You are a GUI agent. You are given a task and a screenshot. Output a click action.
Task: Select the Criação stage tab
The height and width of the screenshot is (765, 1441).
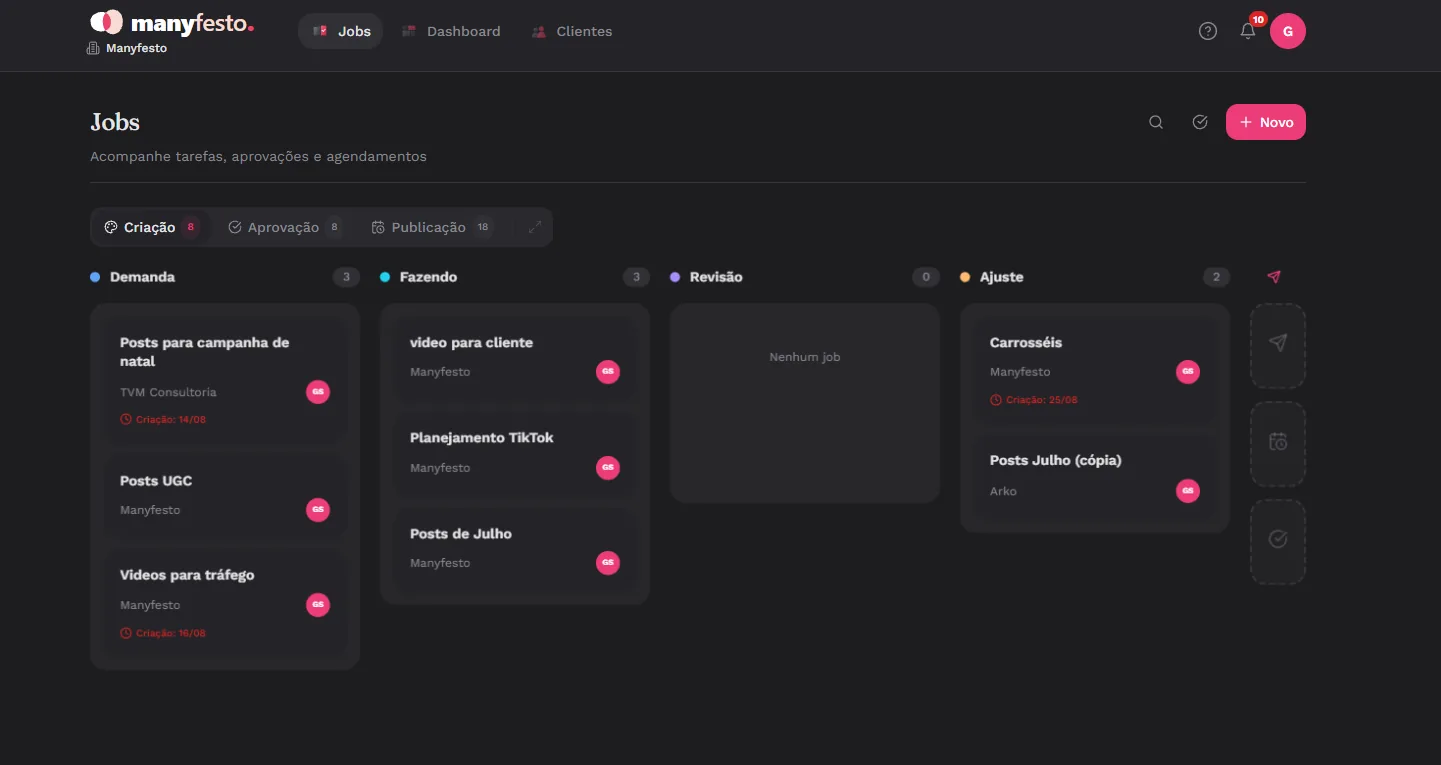[x=151, y=227]
